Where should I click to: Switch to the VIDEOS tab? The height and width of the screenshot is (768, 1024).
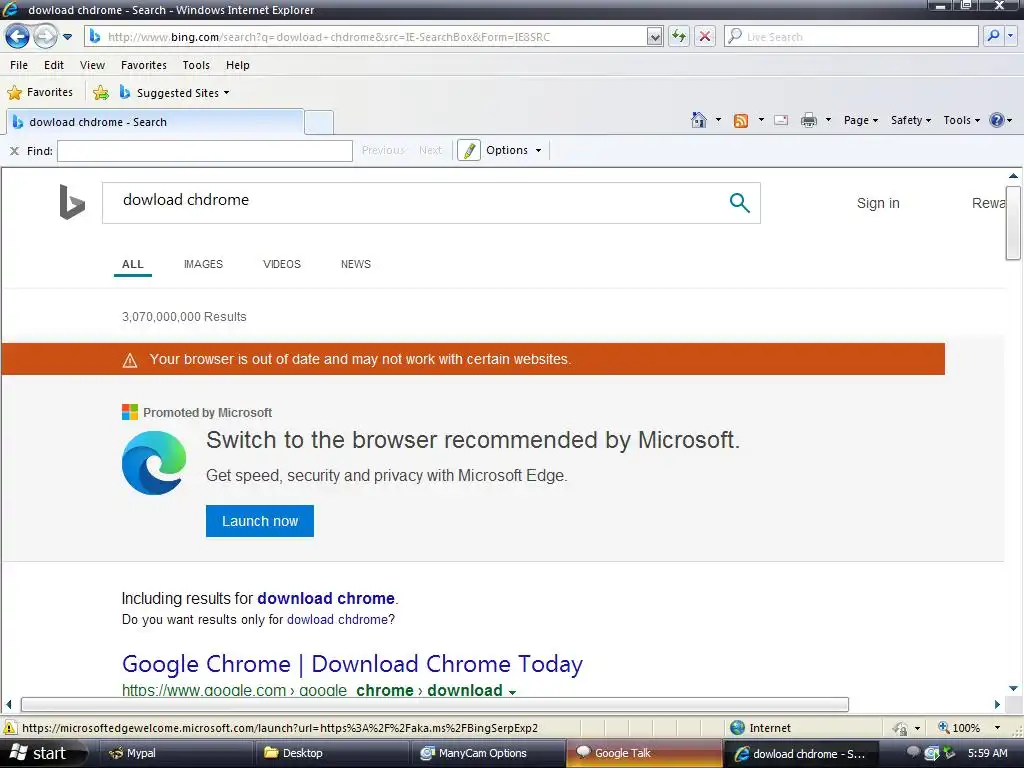pos(281,264)
